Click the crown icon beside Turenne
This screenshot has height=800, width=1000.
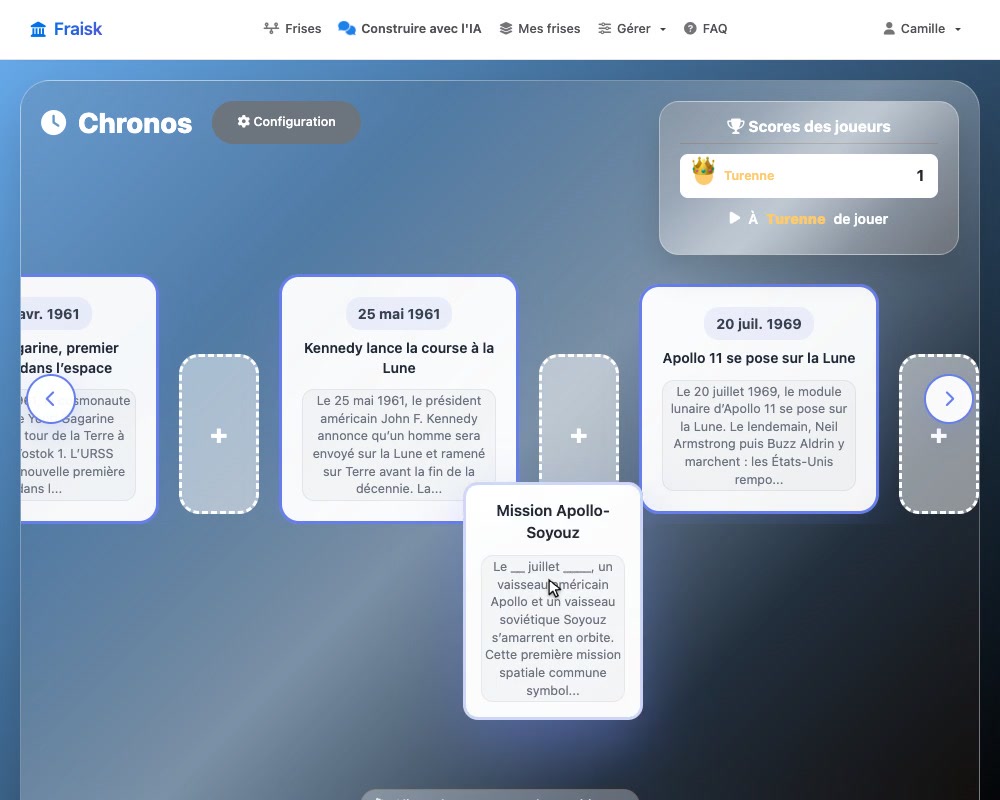click(703, 172)
